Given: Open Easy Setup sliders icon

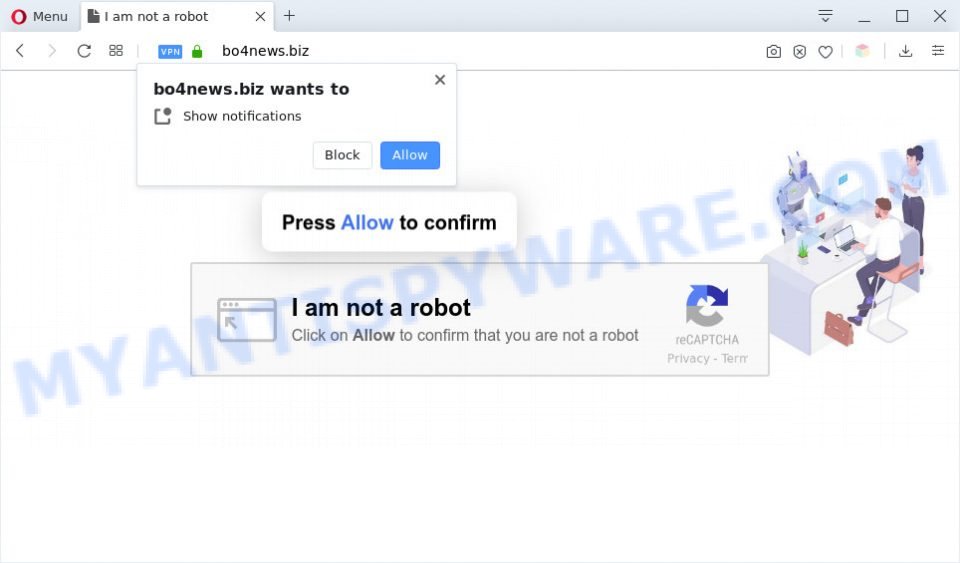Looking at the screenshot, I should [x=937, y=51].
